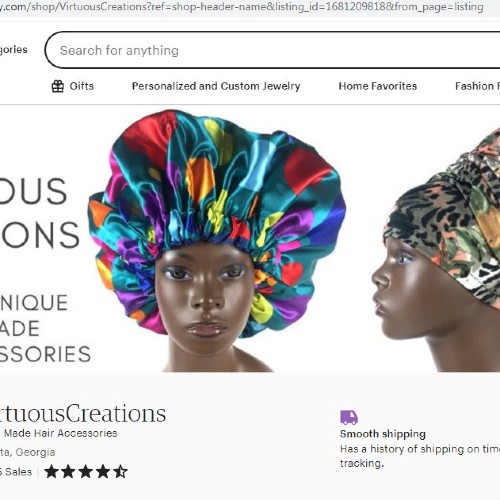This screenshot has width=500, height=500.
Task: Open the Home Favorites category
Action: pyautogui.click(x=378, y=86)
